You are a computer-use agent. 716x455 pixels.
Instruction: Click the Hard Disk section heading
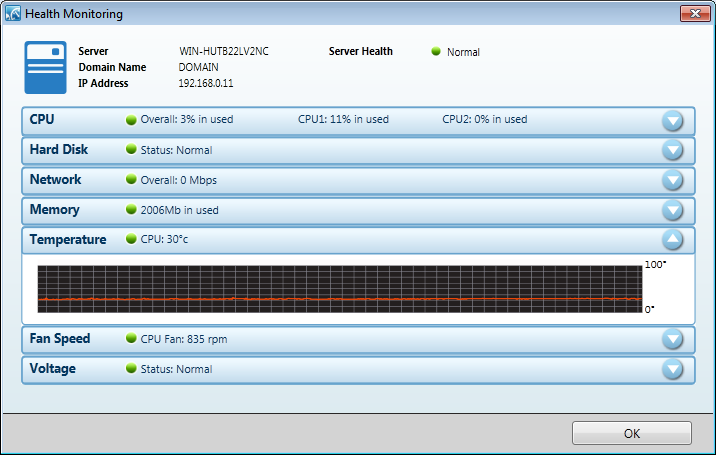(x=58, y=149)
